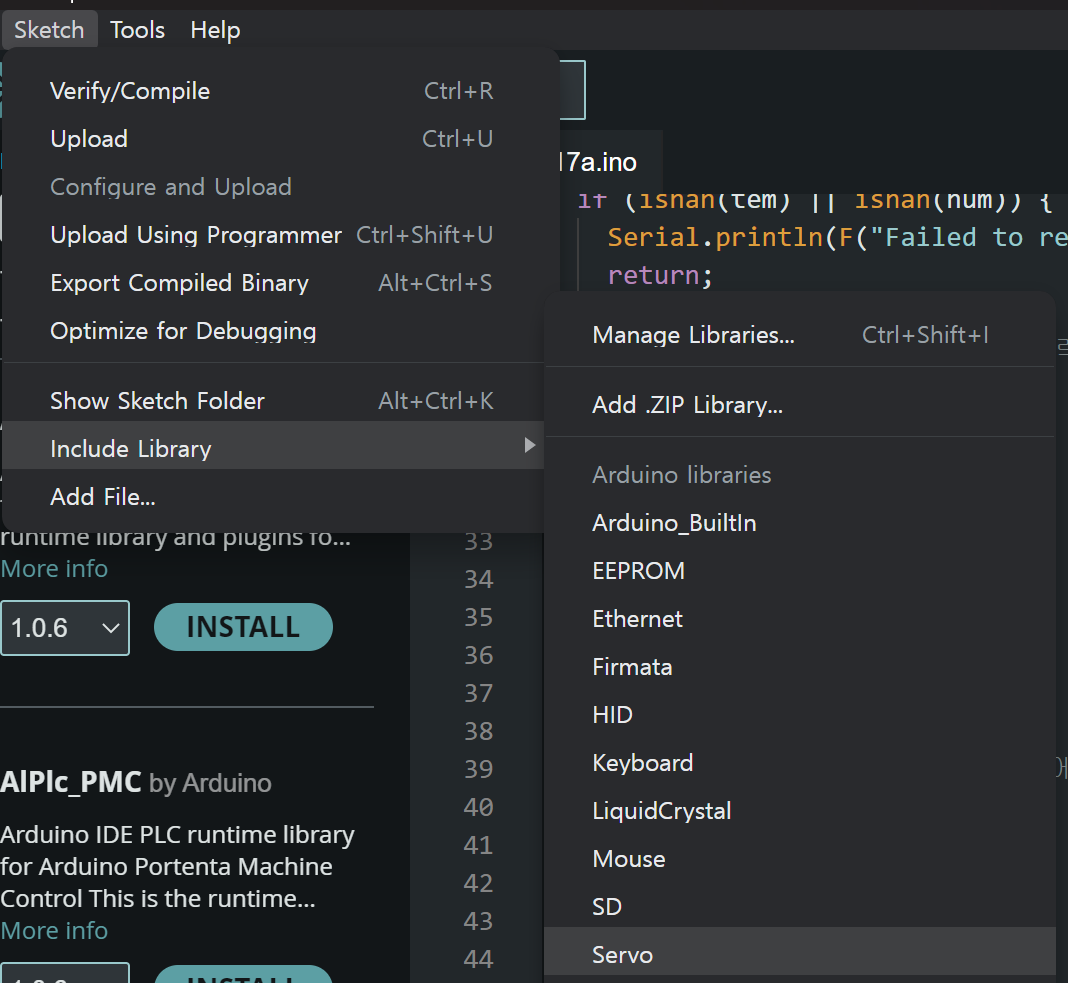Include the HID library
The height and width of the screenshot is (983, 1068).
click(x=800, y=715)
